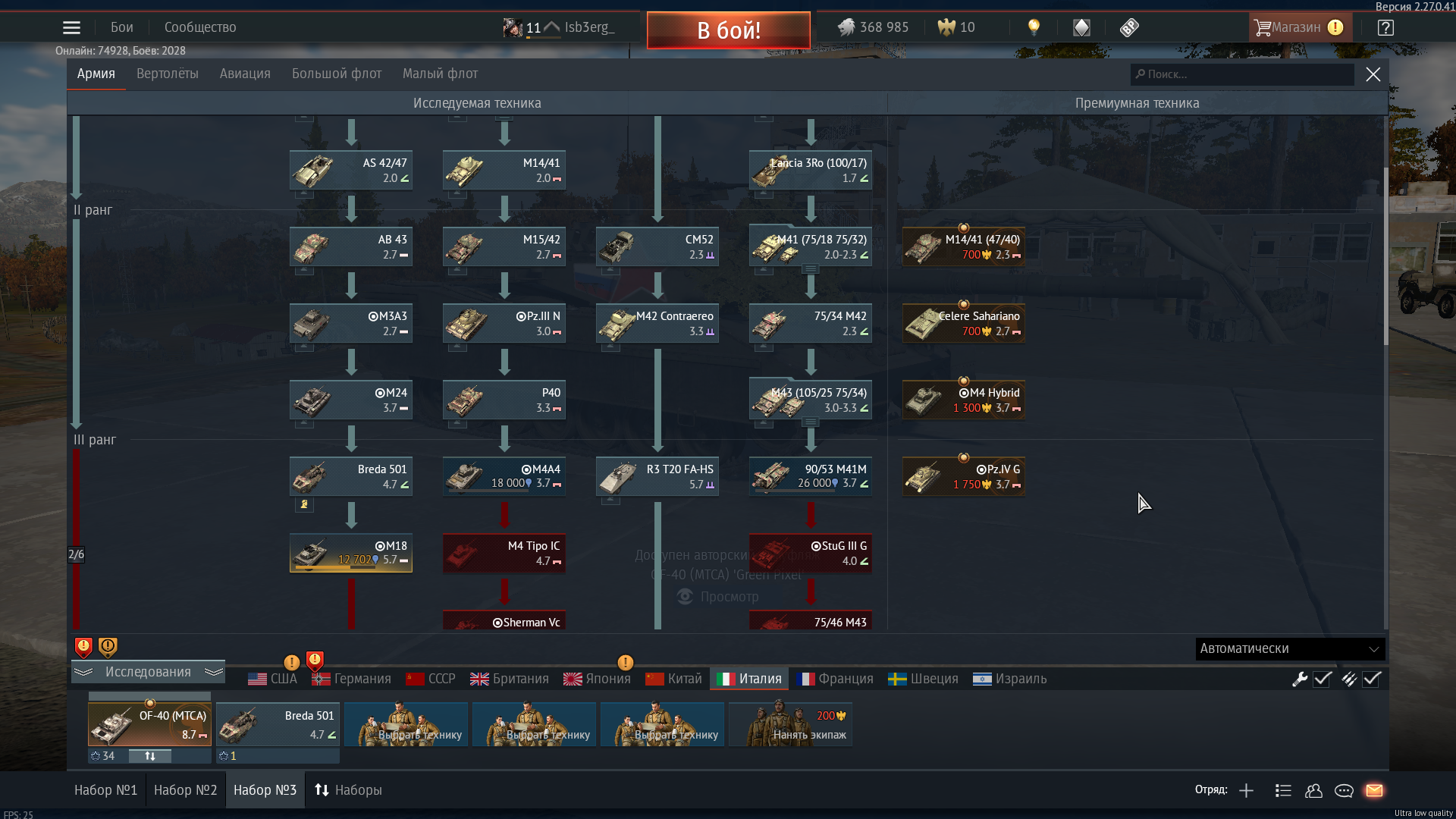Viewport: 1456px width, 819px height.
Task: Expand the M43 (105/25 75/34) vehicle group
Action: pyautogui.click(x=811, y=422)
